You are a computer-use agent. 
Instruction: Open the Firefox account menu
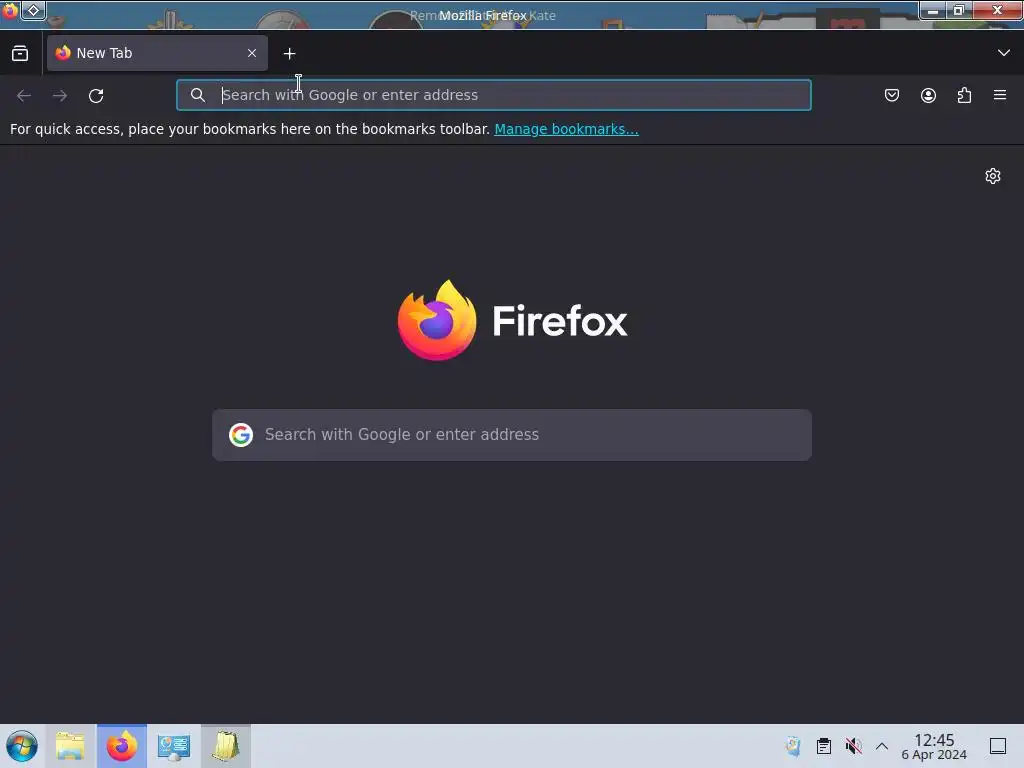point(928,95)
